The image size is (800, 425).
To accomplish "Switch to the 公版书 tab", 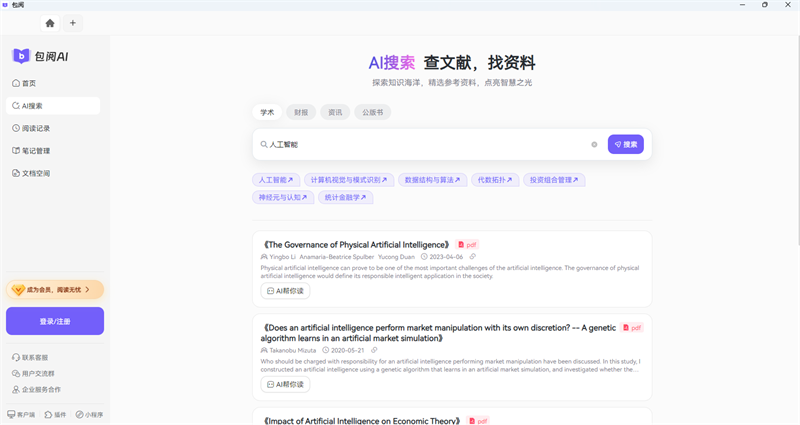I will tap(372, 112).
